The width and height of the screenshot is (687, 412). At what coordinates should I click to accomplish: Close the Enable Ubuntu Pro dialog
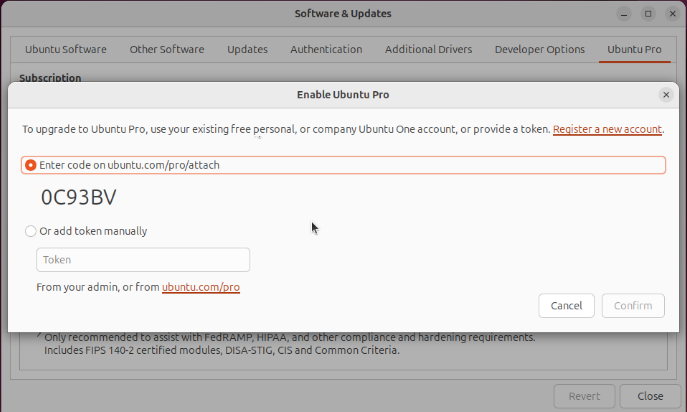click(x=666, y=95)
